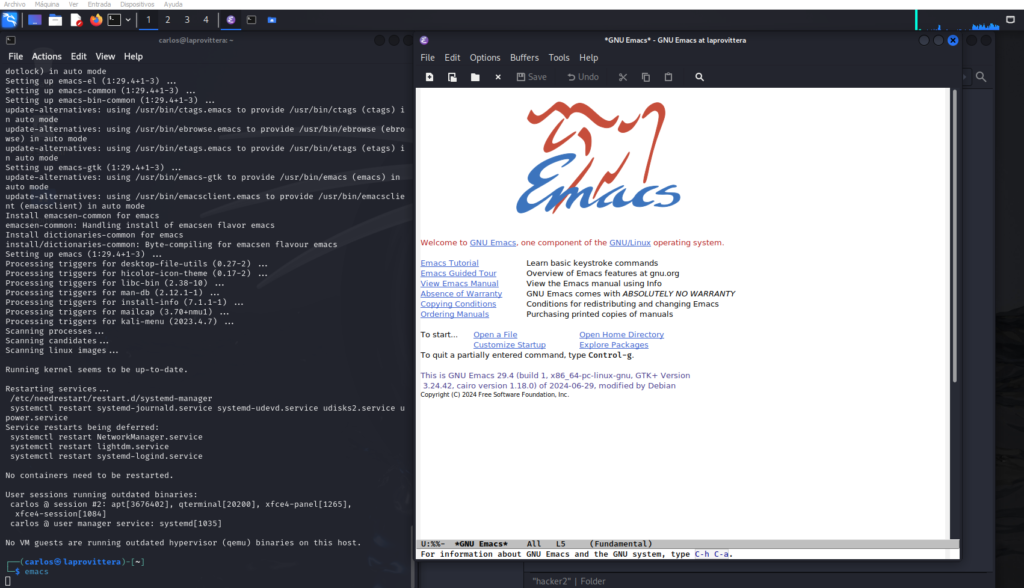Open the View menu in the terminal window
This screenshot has width=1024, height=588.
click(x=105, y=57)
